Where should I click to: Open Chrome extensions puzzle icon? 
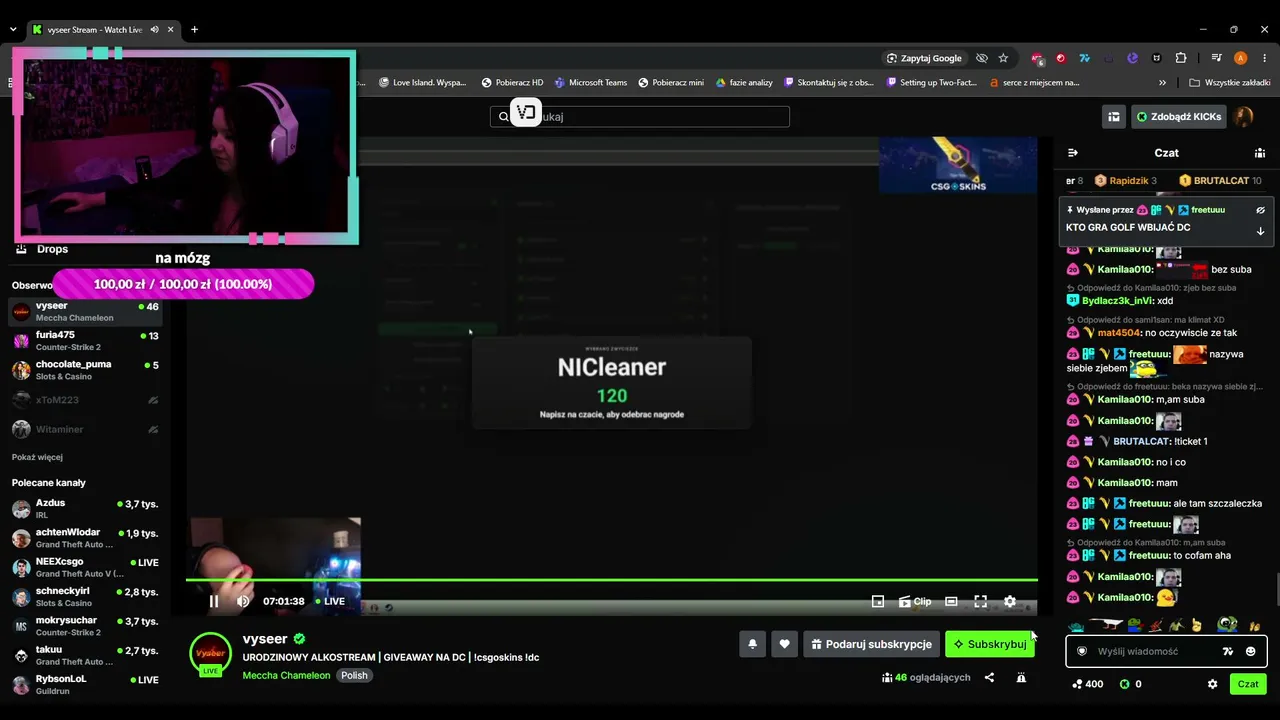tap(1181, 58)
